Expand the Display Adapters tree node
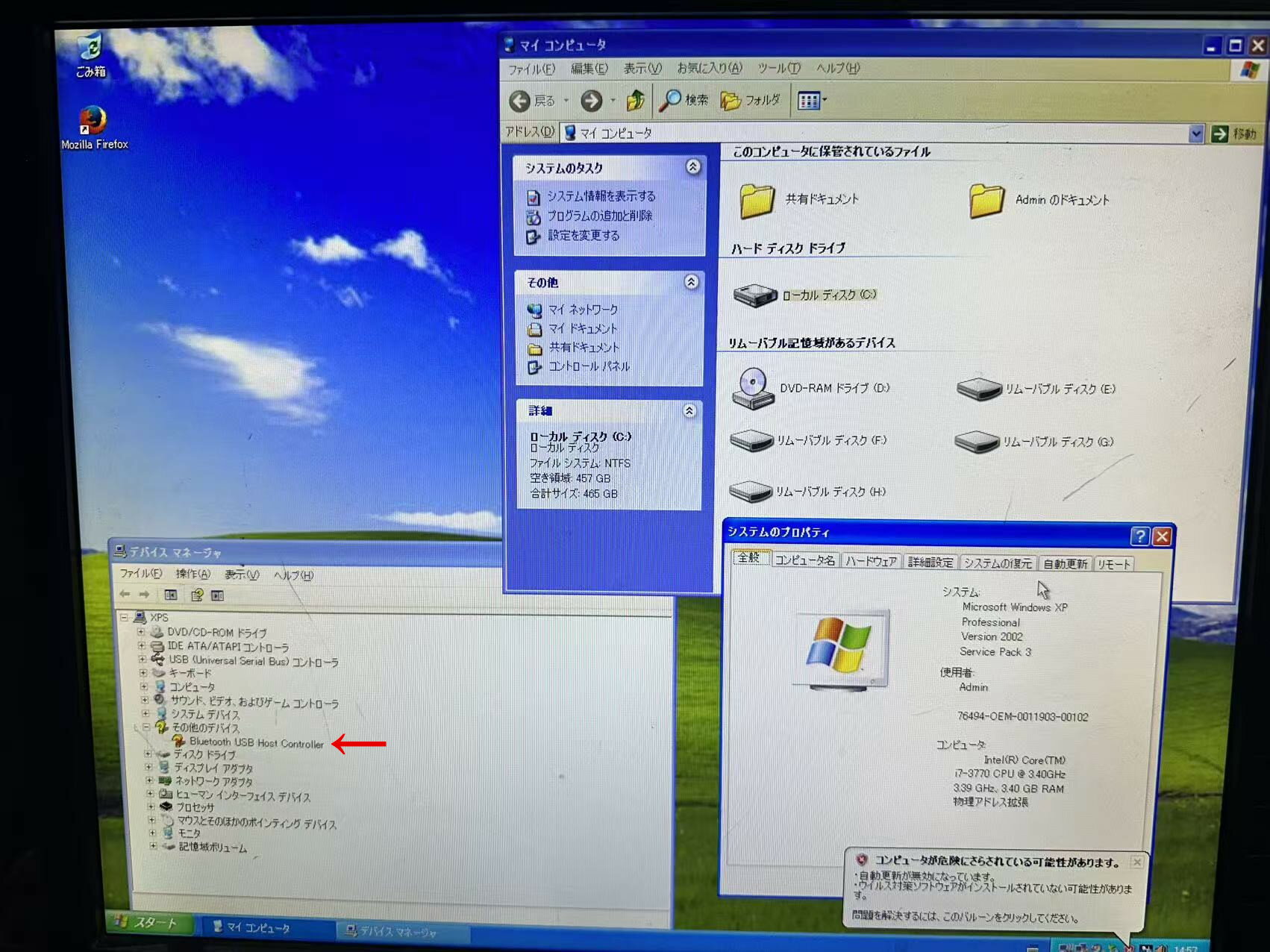 point(148,767)
